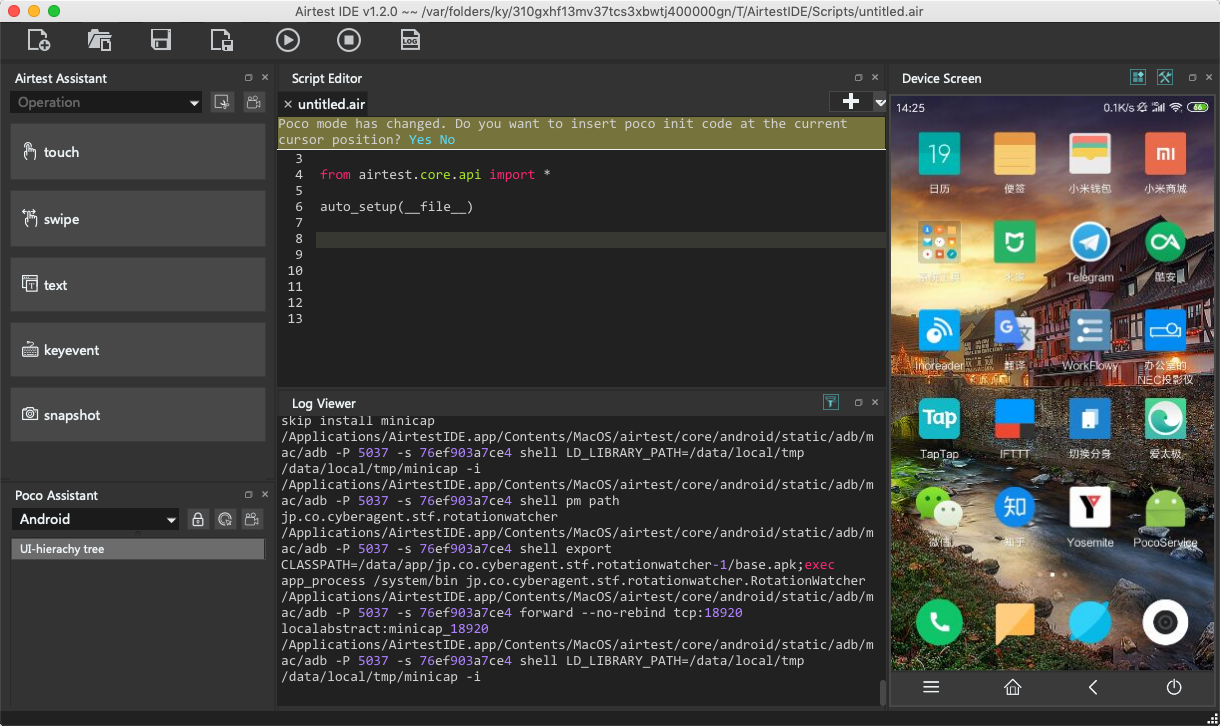Toggle Poco Assistant record icon
1220x726 pixels.
point(253,519)
